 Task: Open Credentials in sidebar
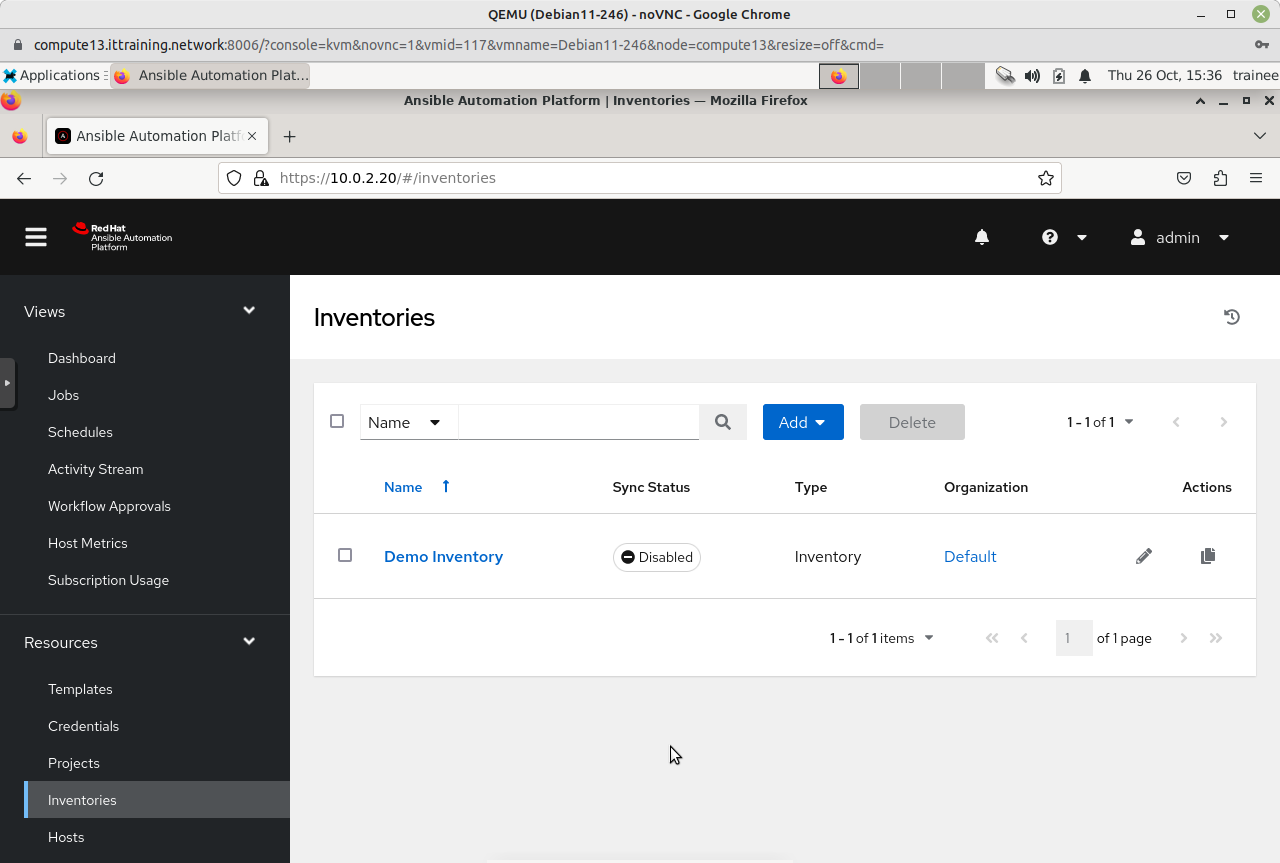click(83, 726)
